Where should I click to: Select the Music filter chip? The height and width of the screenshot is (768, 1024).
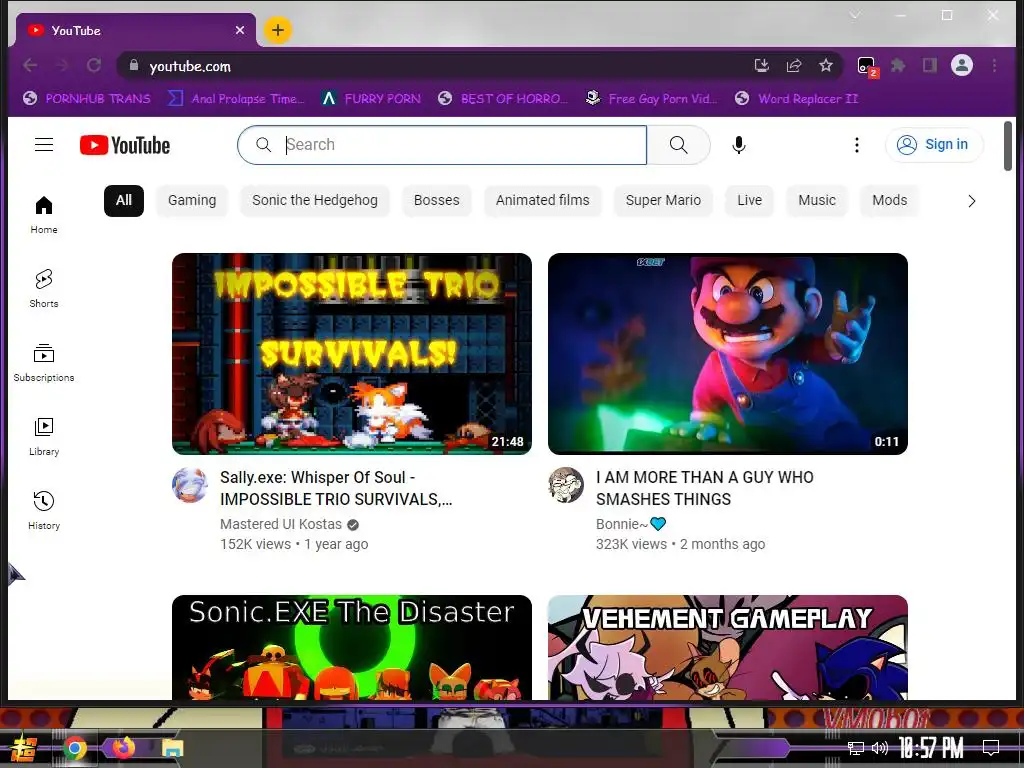tap(817, 200)
